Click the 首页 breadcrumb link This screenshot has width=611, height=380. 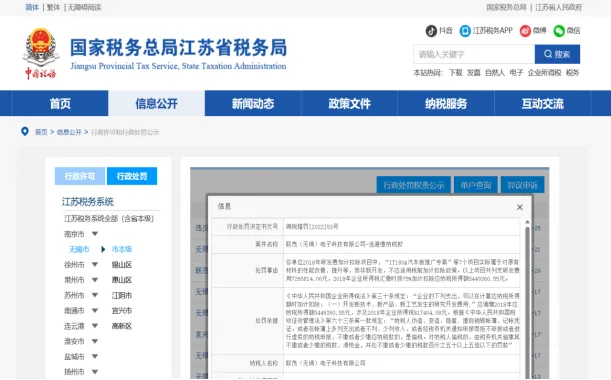(41, 132)
